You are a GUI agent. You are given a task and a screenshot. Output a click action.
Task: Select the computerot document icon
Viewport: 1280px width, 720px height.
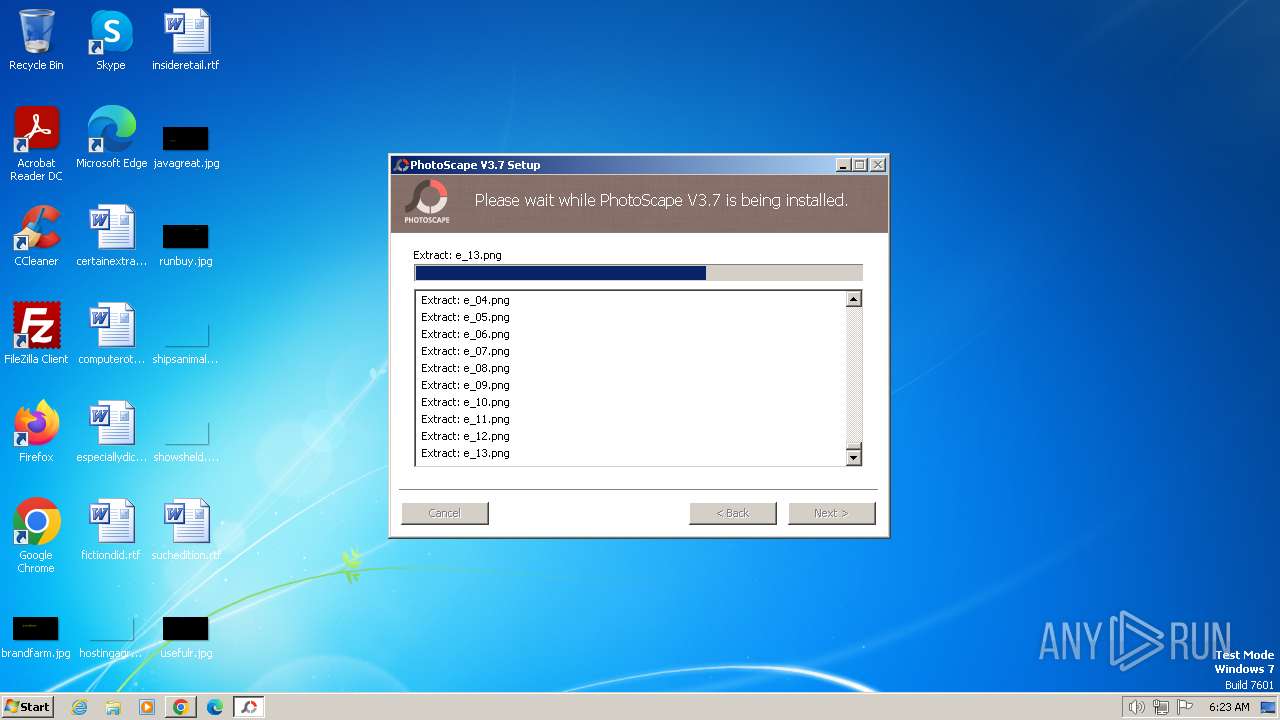(111, 334)
